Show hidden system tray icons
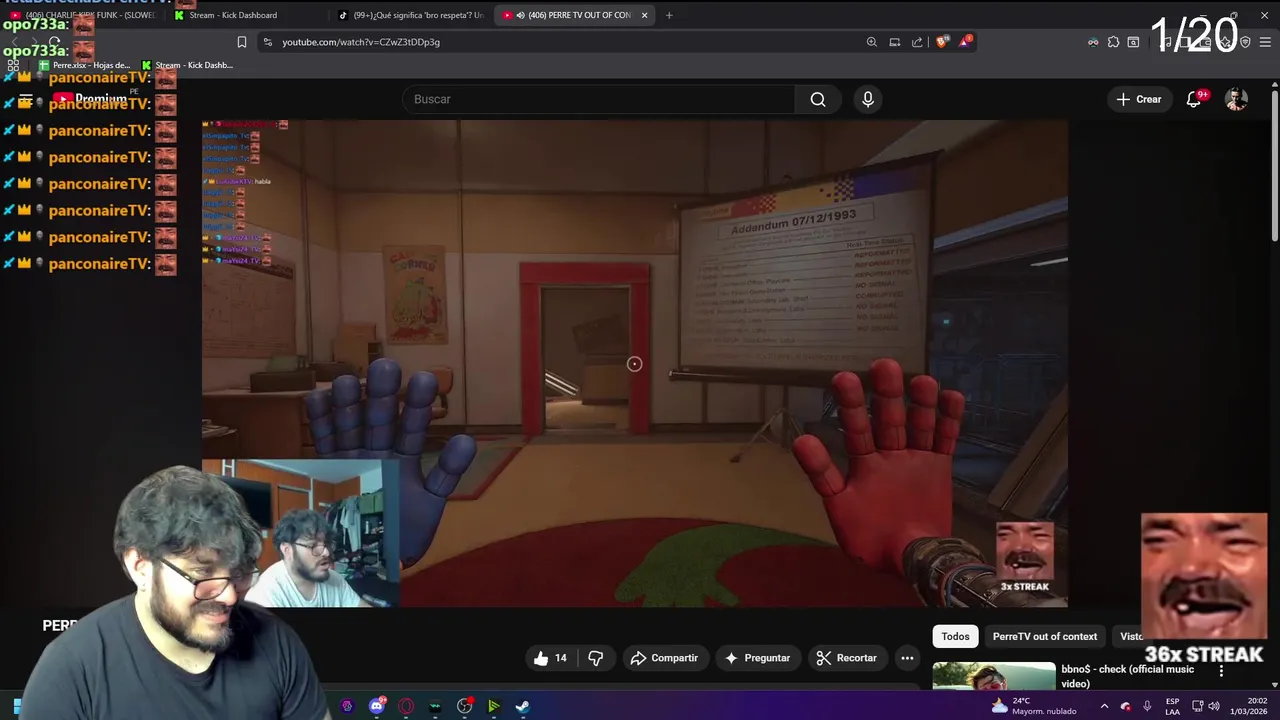This screenshot has height=720, width=1280. 1104,706
